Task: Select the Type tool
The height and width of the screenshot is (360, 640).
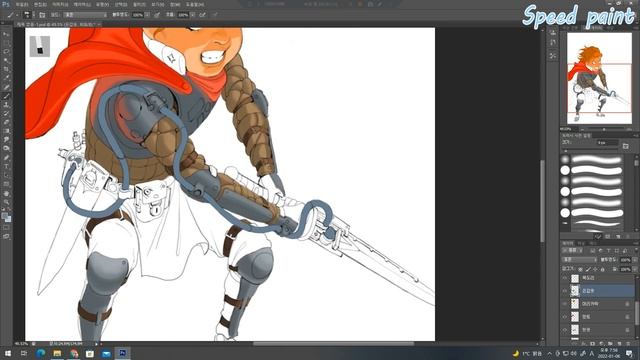Action: point(6,166)
